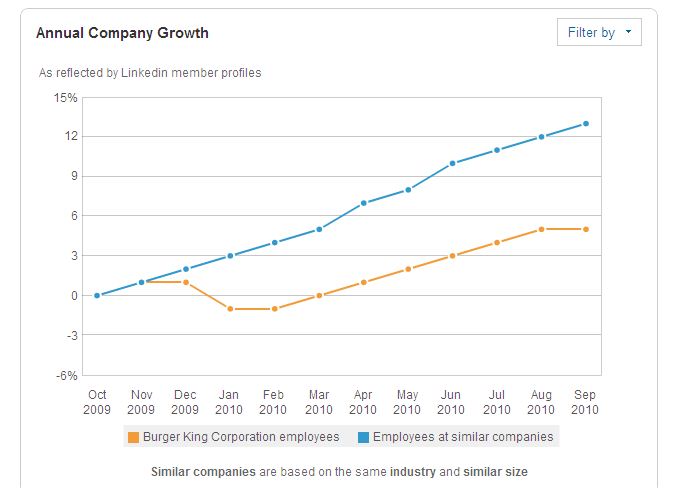The height and width of the screenshot is (488, 675).
Task: Click the orange data point for Jan 2010
Action: coord(230,309)
